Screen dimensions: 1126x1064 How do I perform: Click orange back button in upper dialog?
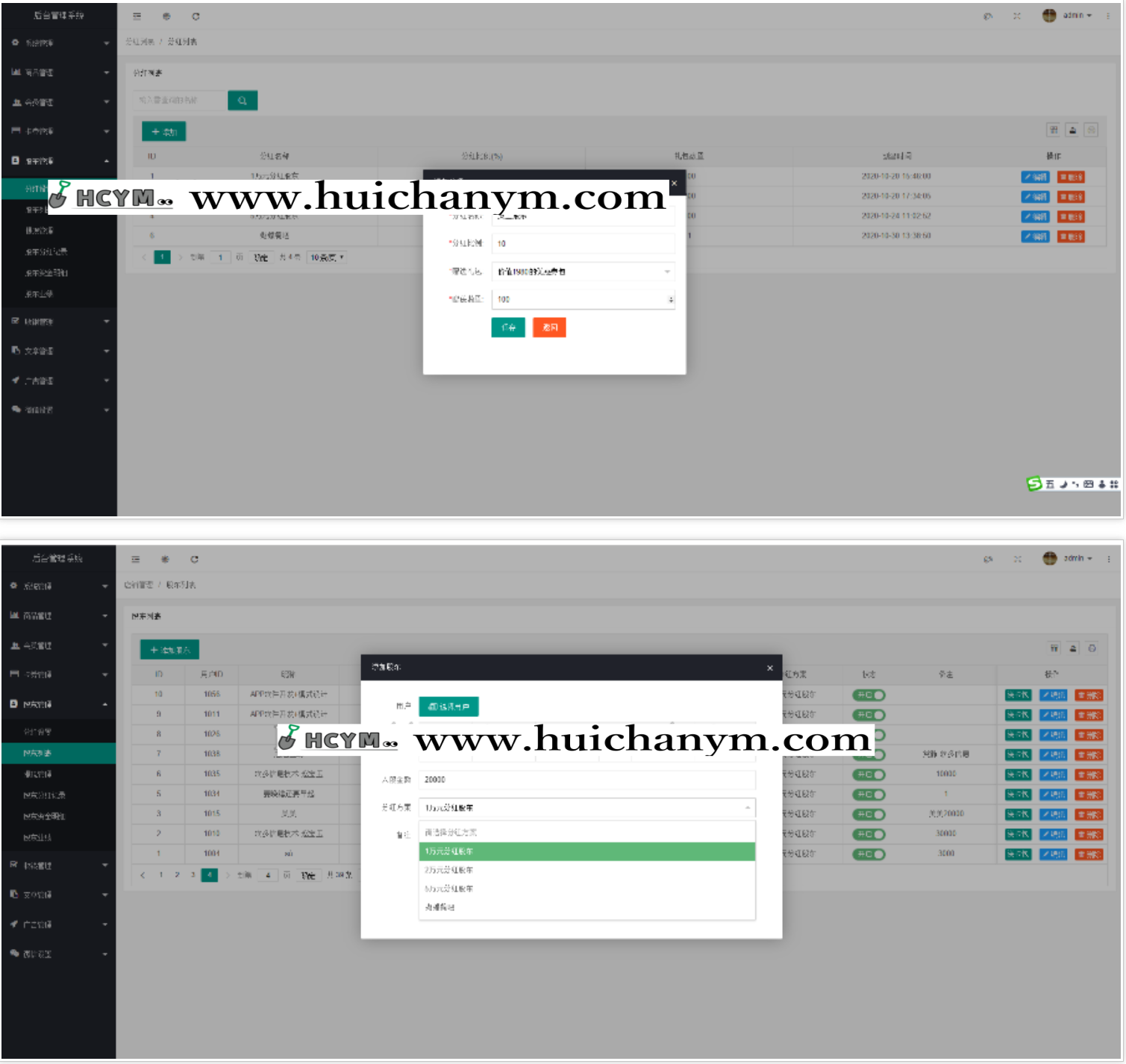(x=549, y=328)
